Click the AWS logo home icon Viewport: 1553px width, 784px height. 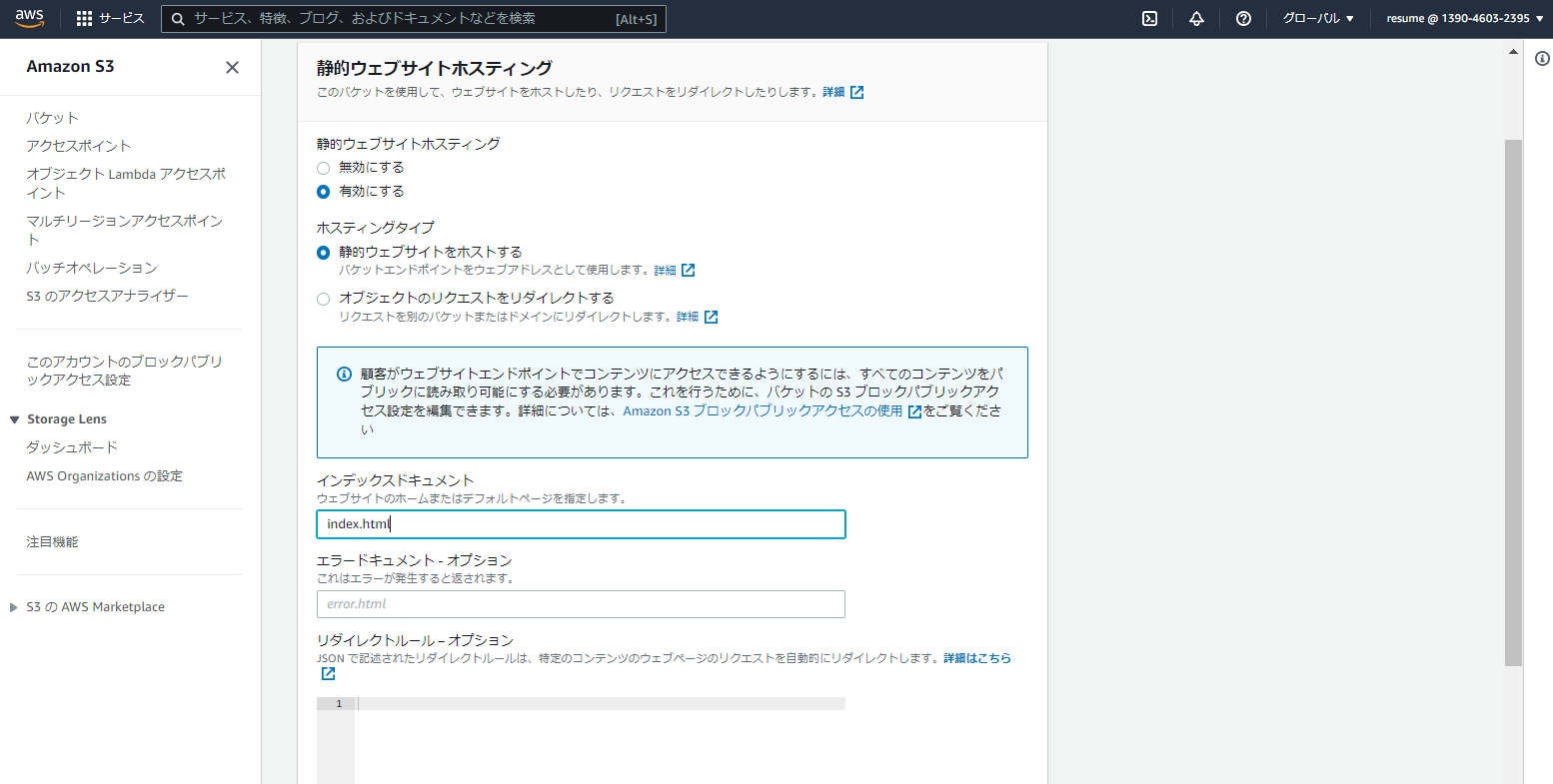[29, 18]
